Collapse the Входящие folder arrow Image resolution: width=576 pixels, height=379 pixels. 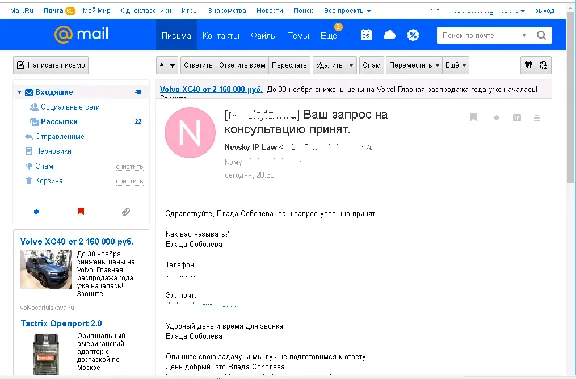pyautogui.click(x=19, y=92)
